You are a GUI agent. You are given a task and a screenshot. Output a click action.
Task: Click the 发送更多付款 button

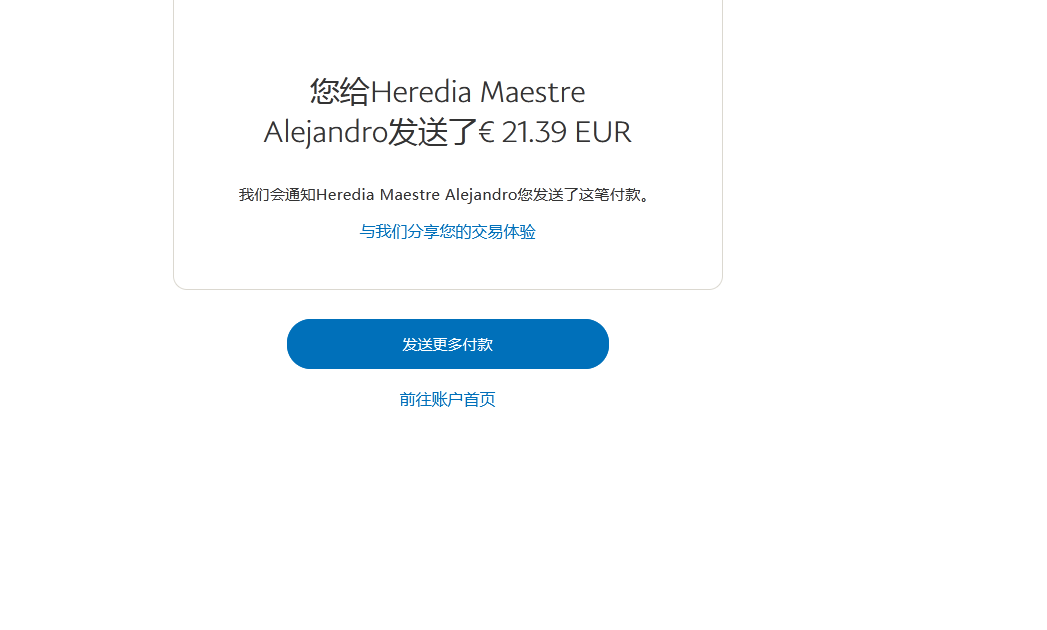[x=447, y=344]
